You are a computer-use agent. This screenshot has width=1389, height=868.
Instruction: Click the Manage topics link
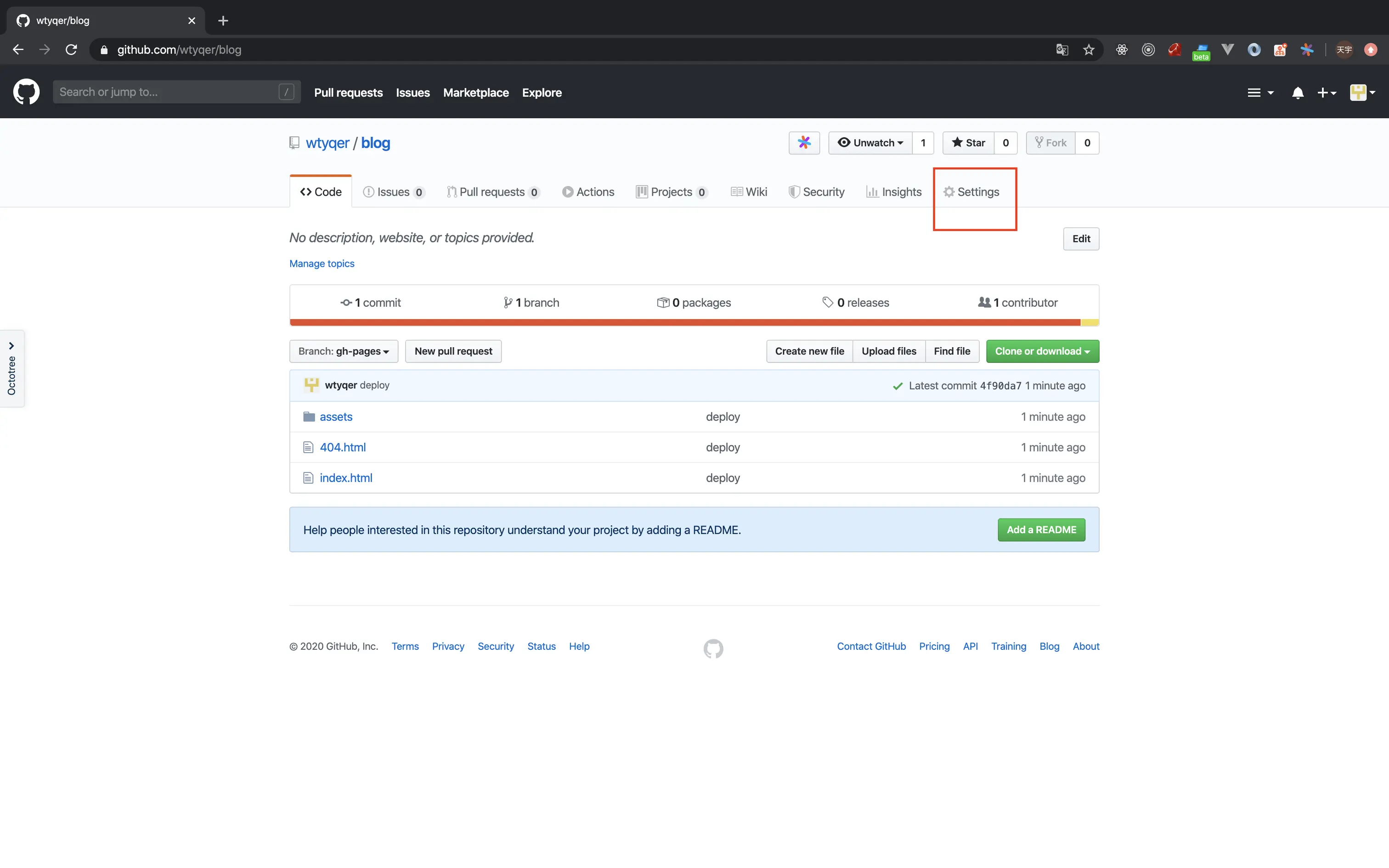(x=322, y=264)
